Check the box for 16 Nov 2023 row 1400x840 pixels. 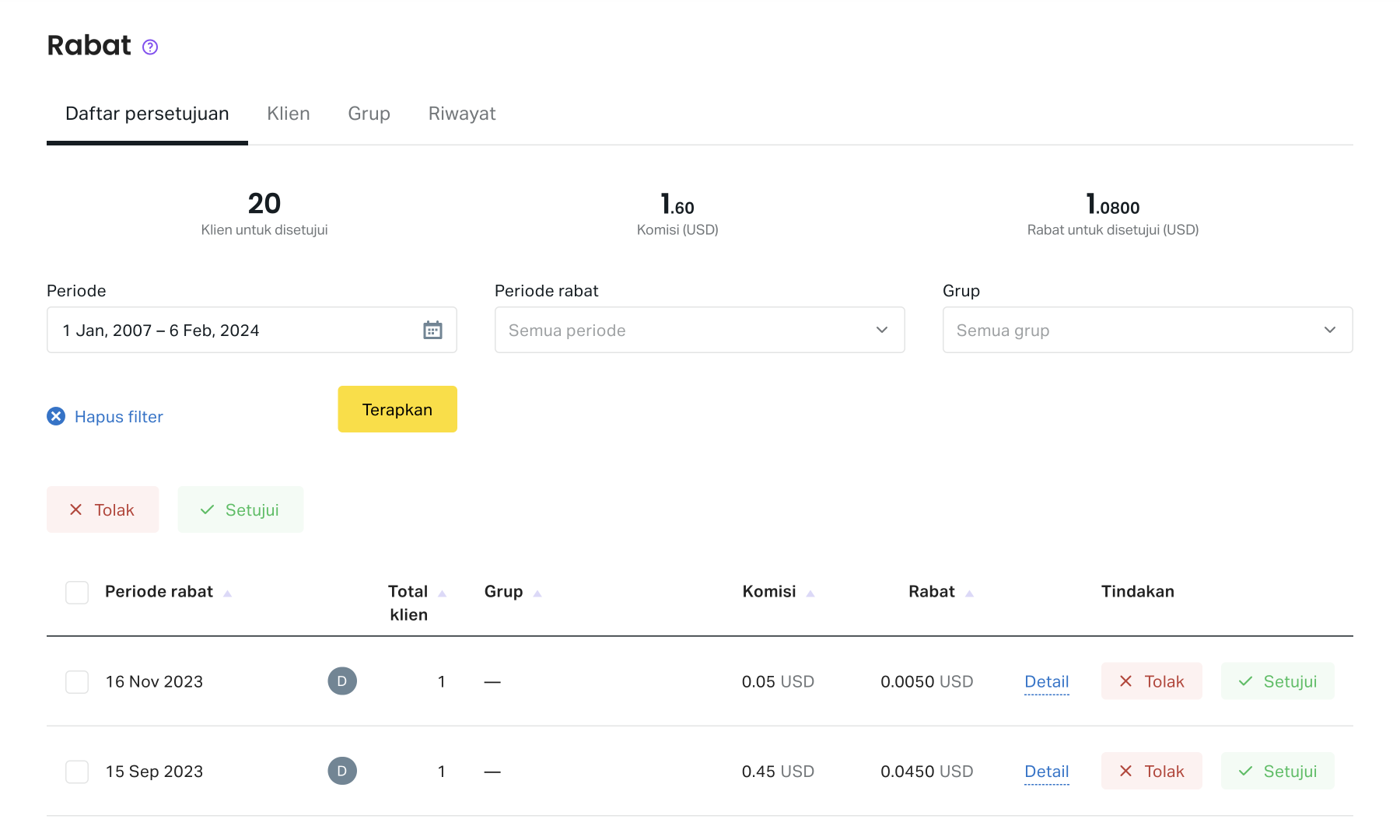pyautogui.click(x=77, y=682)
